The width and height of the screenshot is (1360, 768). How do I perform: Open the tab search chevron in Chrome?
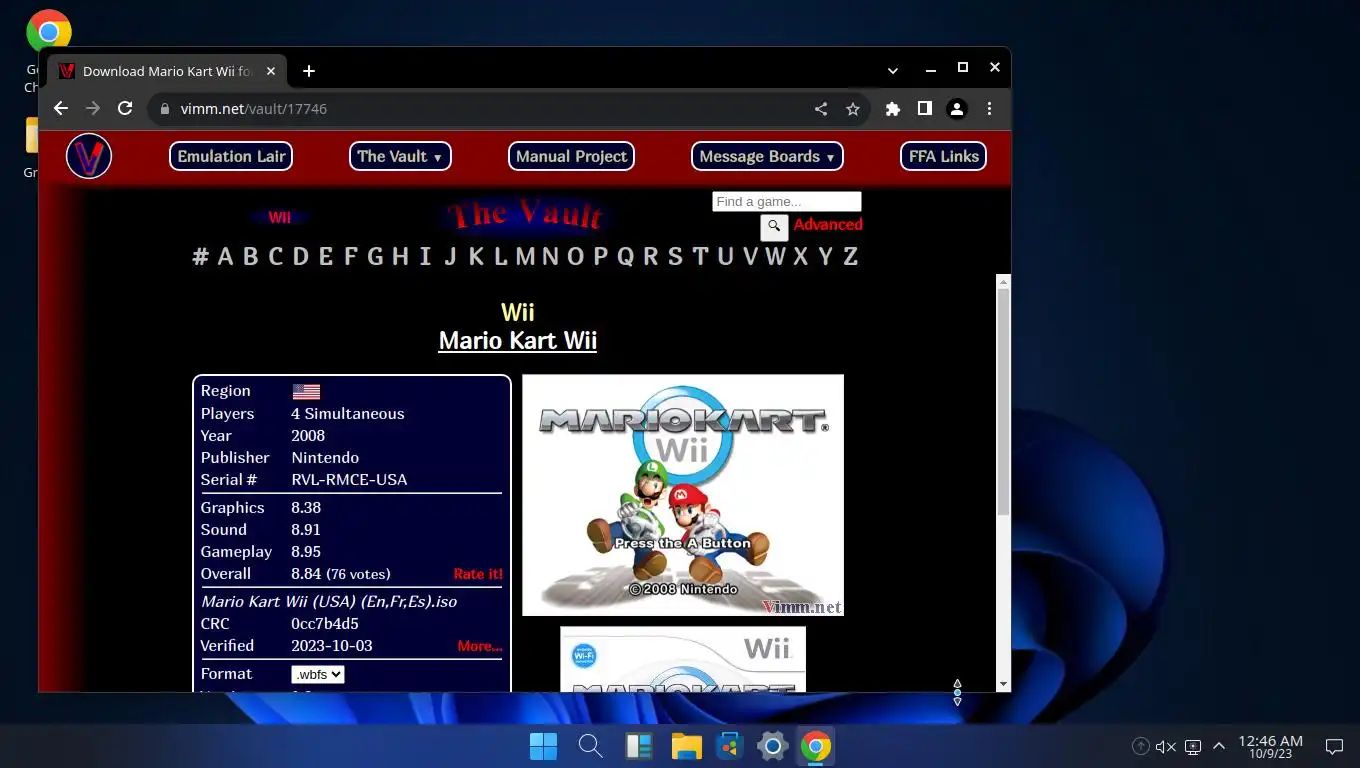point(893,71)
